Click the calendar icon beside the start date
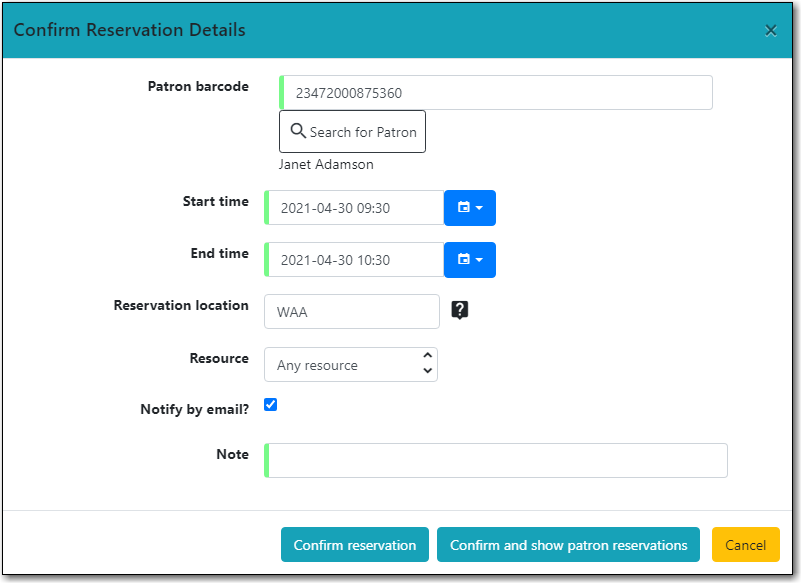The width and height of the screenshot is (801, 583). (464, 207)
